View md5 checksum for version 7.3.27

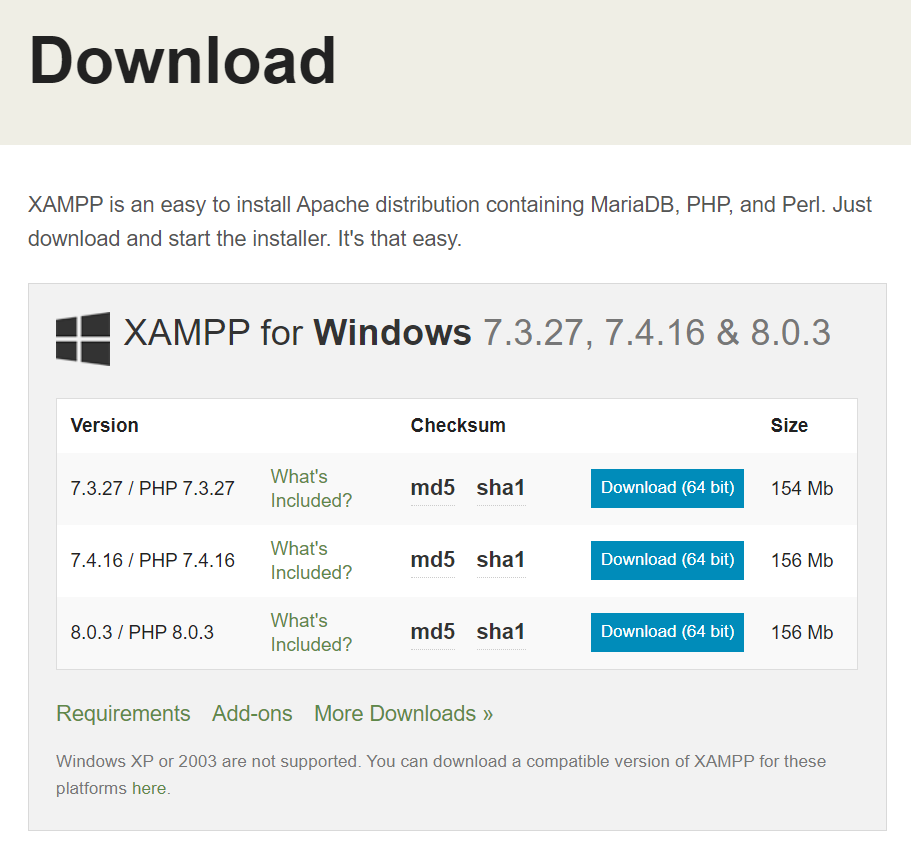pyautogui.click(x=432, y=488)
